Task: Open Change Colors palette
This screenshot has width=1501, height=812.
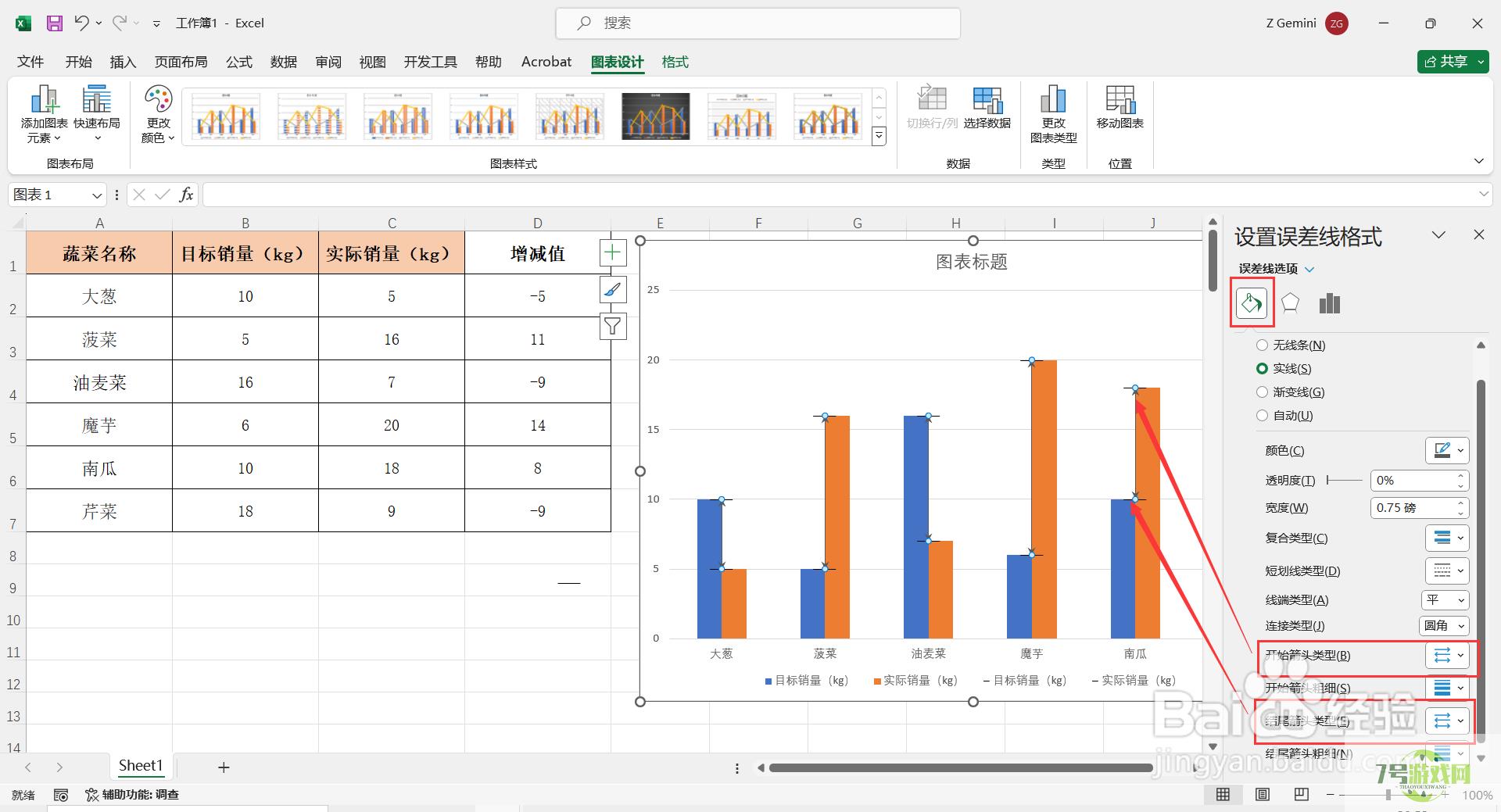Action: point(158,114)
